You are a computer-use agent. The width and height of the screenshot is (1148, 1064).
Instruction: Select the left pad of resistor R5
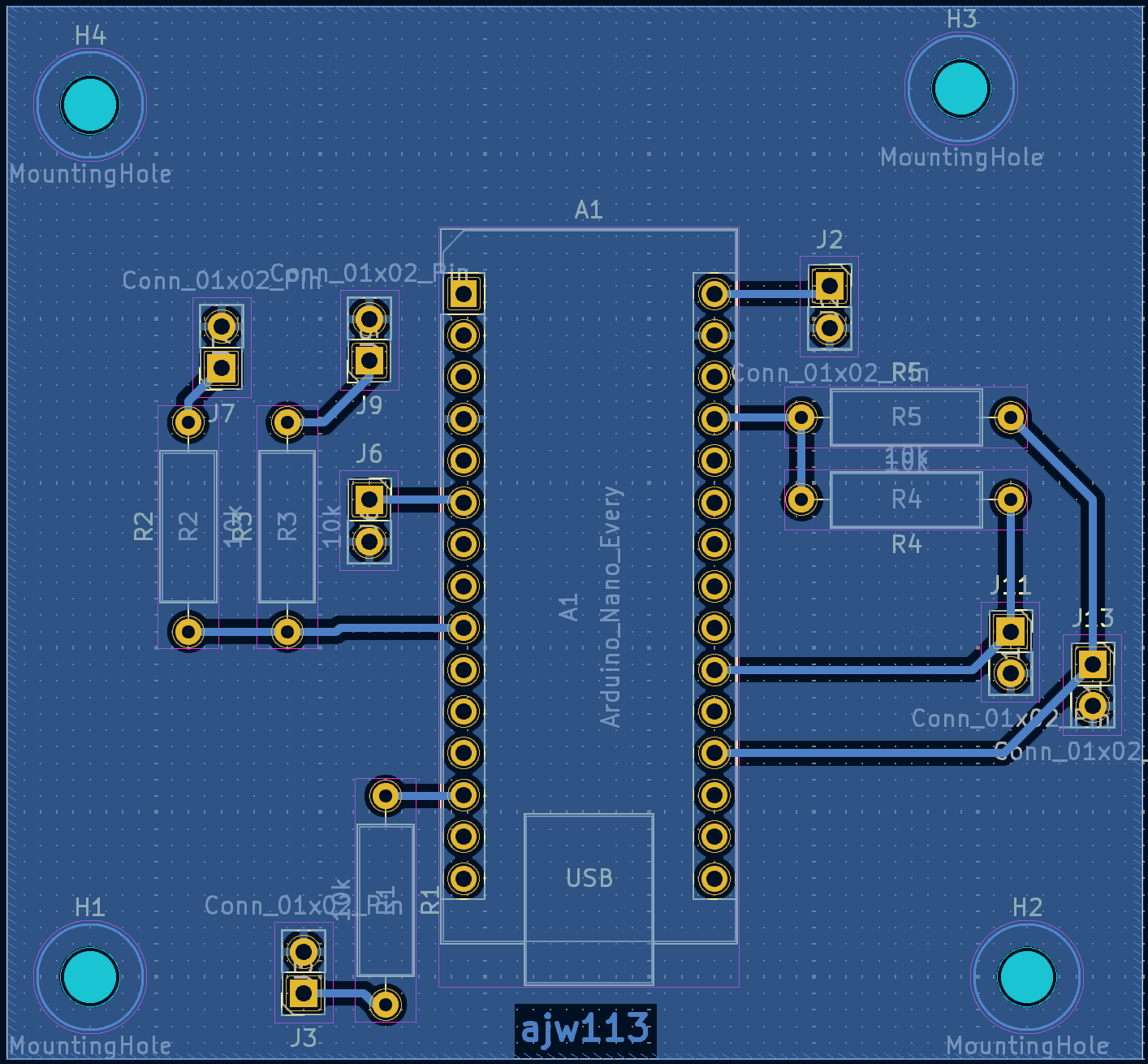point(801,417)
